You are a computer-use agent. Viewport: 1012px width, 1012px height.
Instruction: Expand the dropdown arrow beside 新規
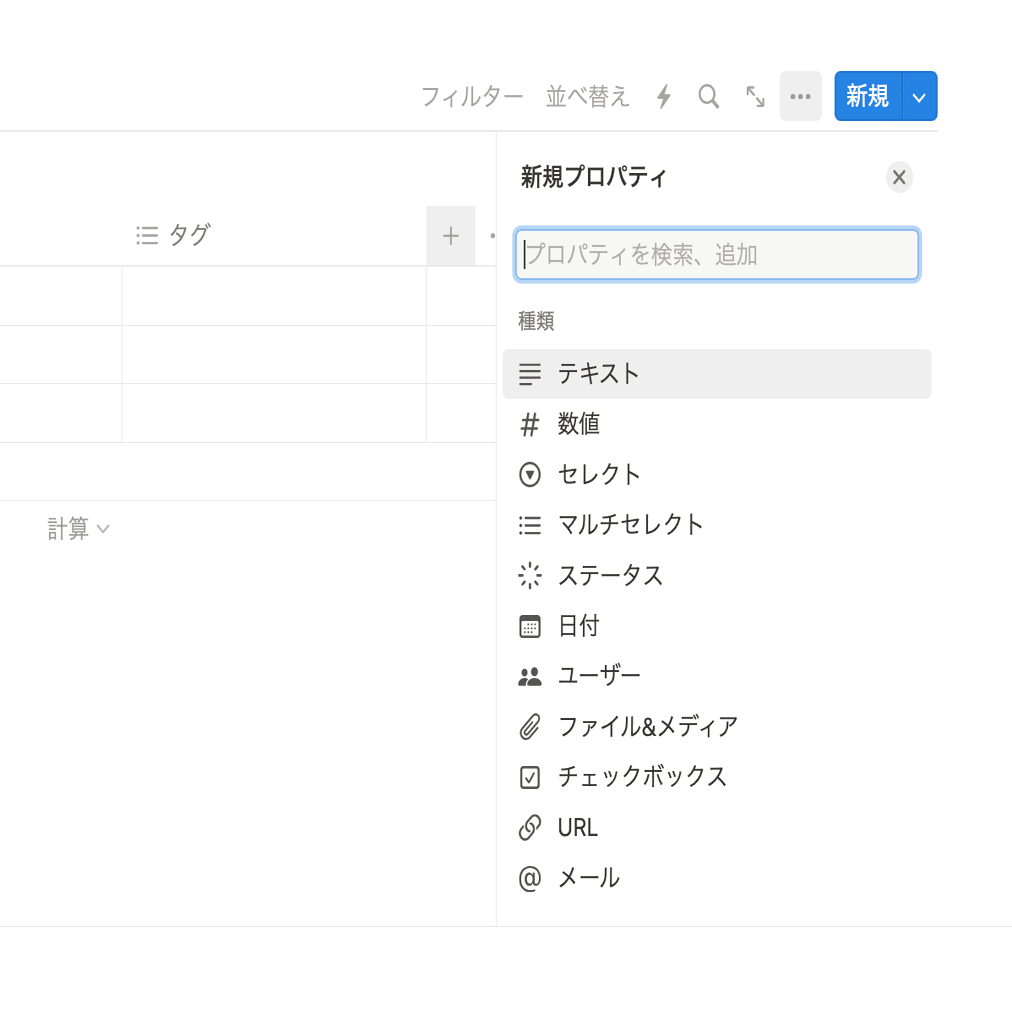point(920,97)
